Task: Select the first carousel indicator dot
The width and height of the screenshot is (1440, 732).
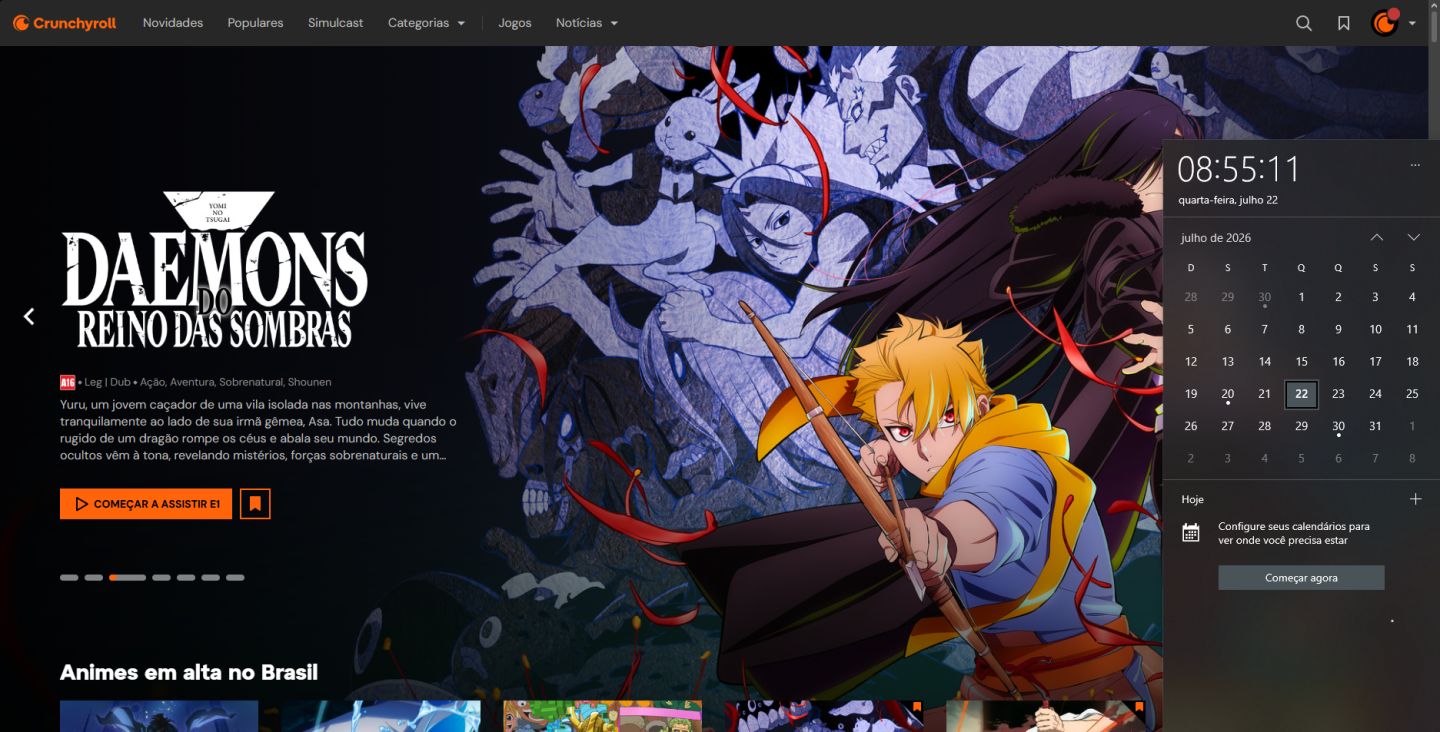Action: (69, 577)
